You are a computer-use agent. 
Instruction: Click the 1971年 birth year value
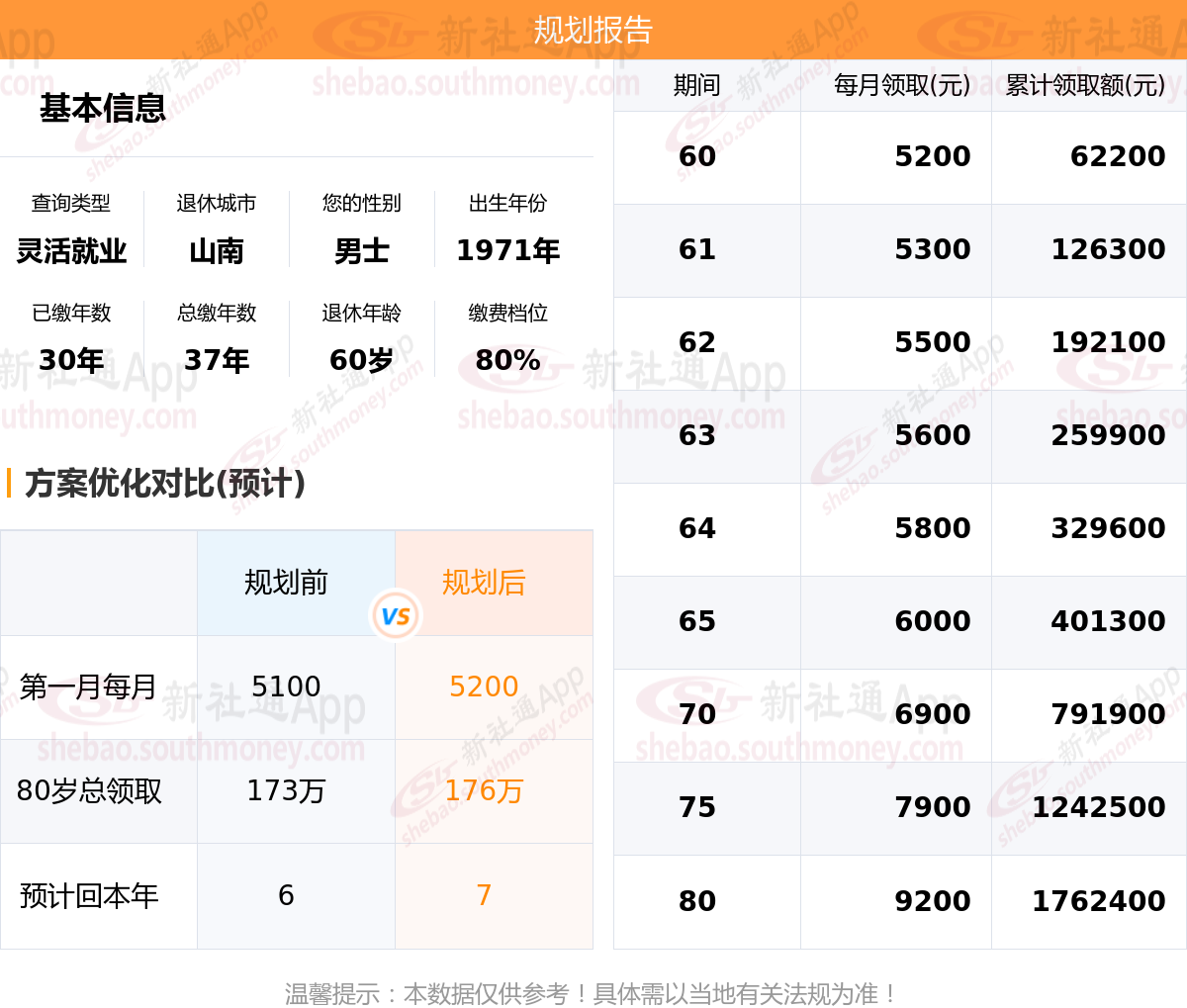pos(507,251)
